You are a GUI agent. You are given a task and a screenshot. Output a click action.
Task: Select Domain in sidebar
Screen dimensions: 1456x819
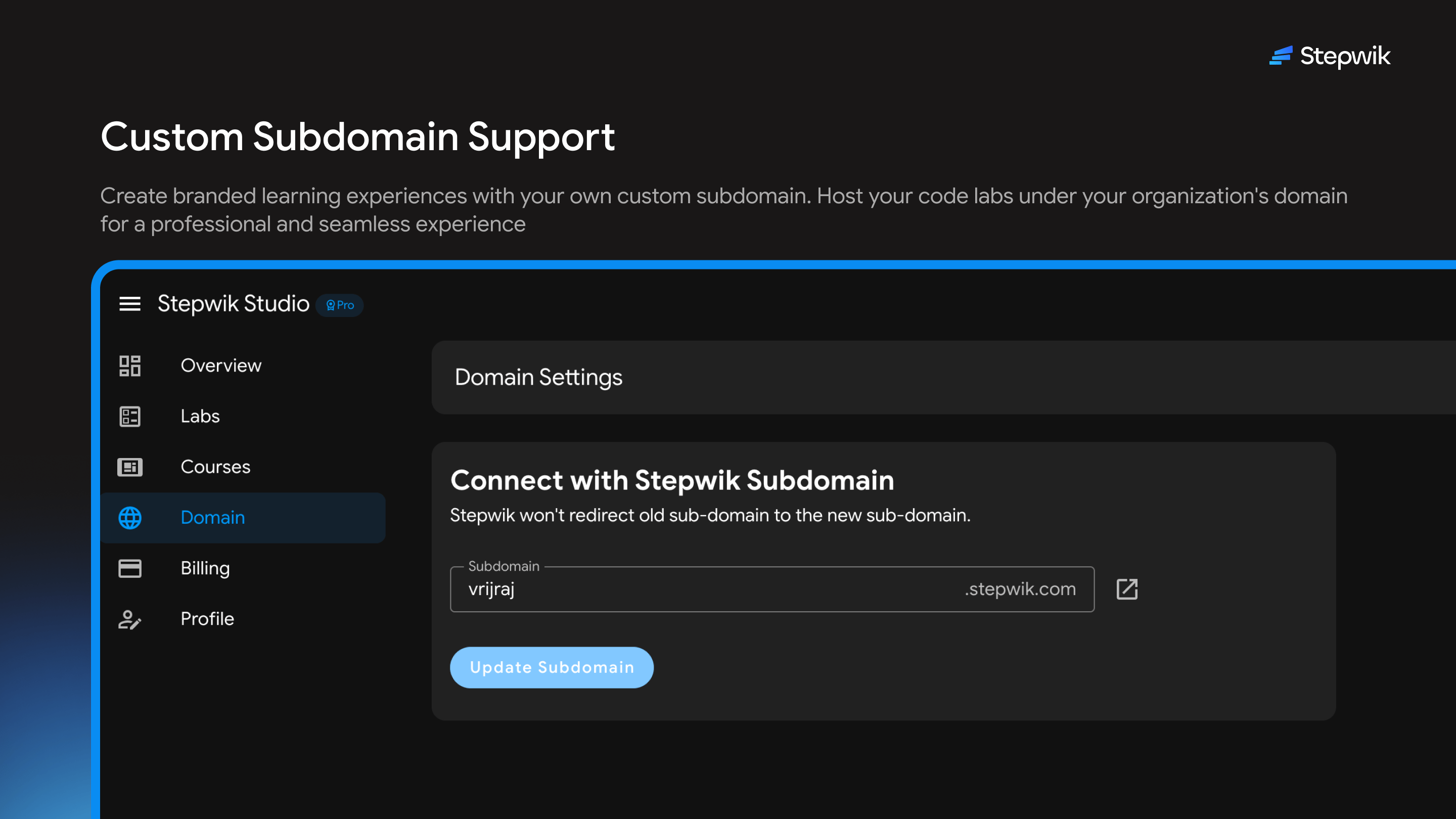[212, 518]
